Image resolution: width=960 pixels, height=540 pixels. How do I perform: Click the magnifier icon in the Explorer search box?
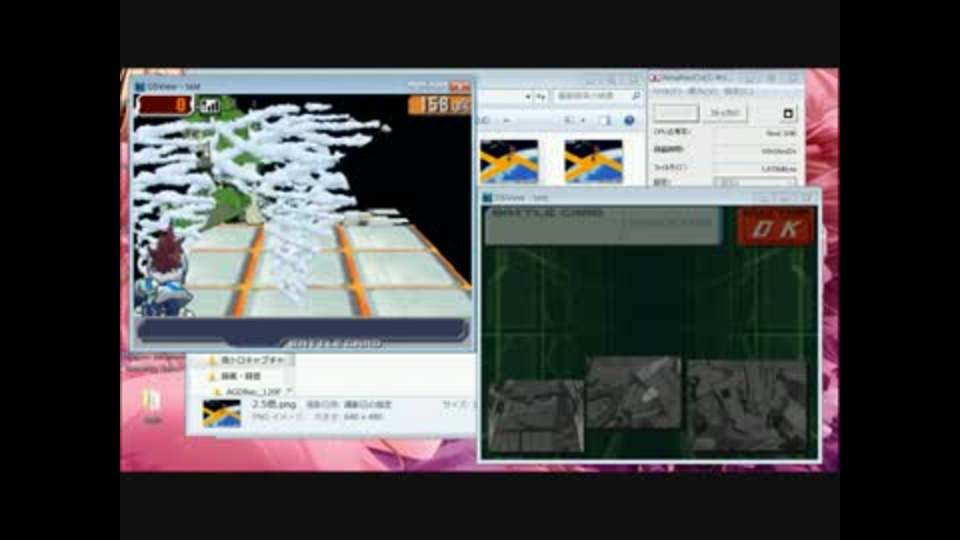(x=636, y=96)
